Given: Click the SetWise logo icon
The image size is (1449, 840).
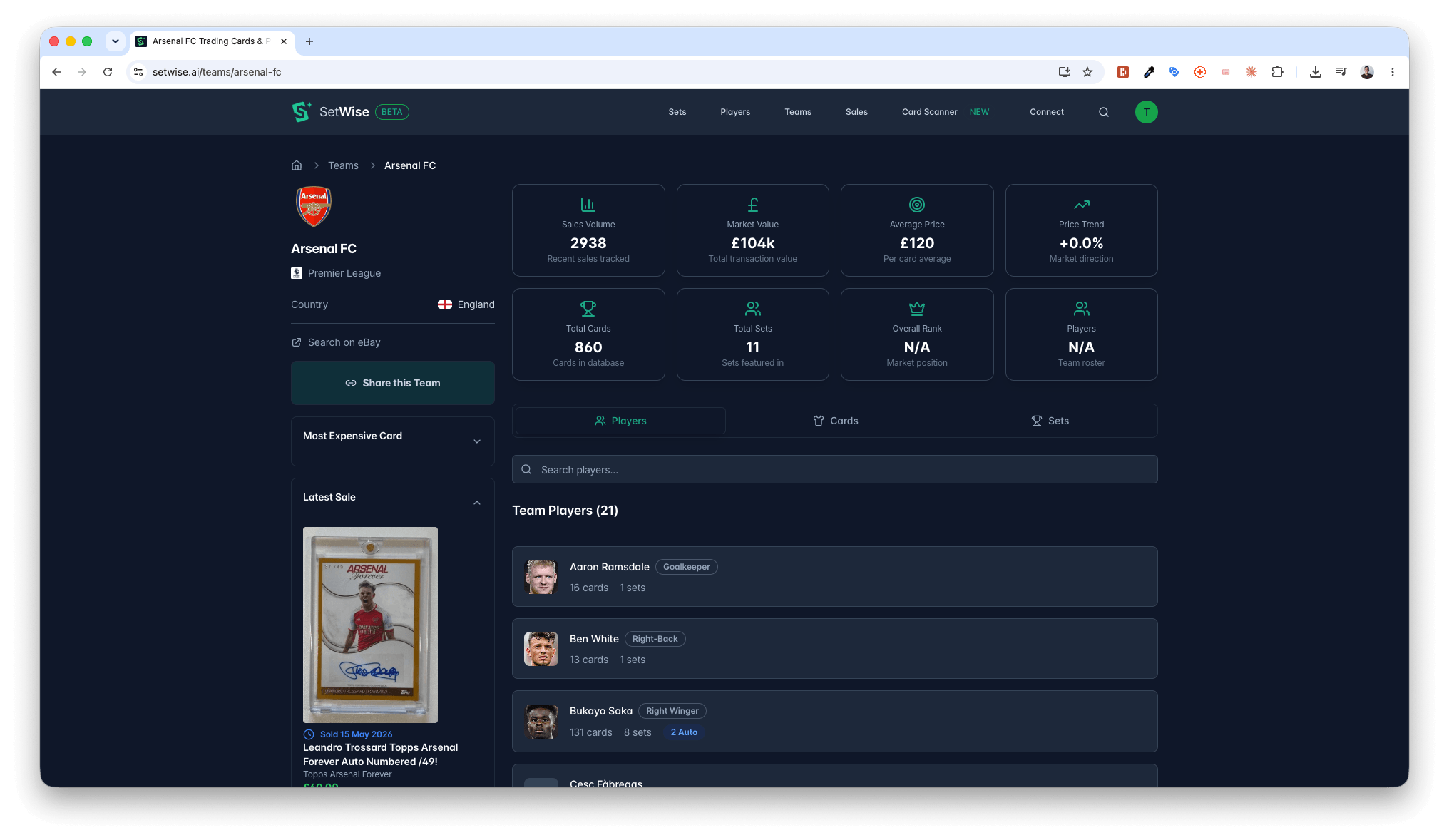Looking at the screenshot, I should pyautogui.click(x=302, y=112).
